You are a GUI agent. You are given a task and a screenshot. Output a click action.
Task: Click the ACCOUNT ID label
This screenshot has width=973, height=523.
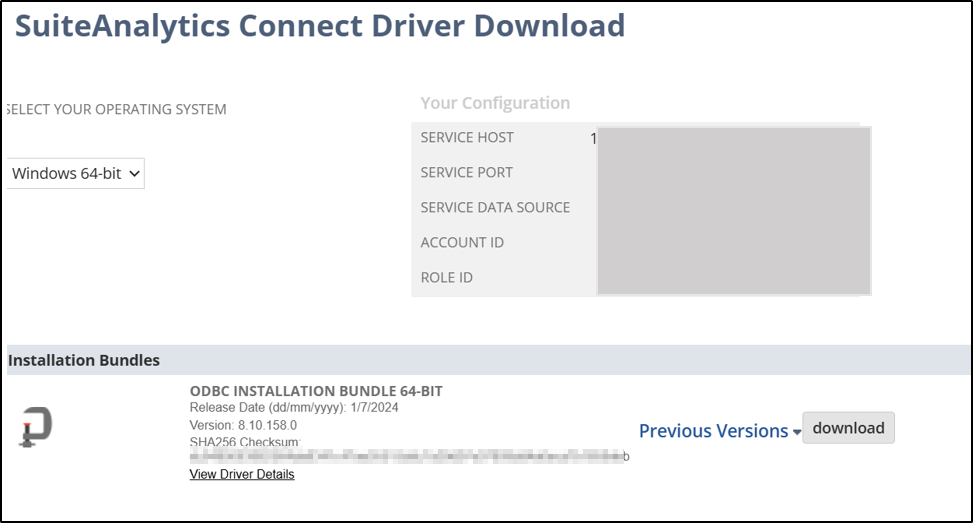coord(462,243)
